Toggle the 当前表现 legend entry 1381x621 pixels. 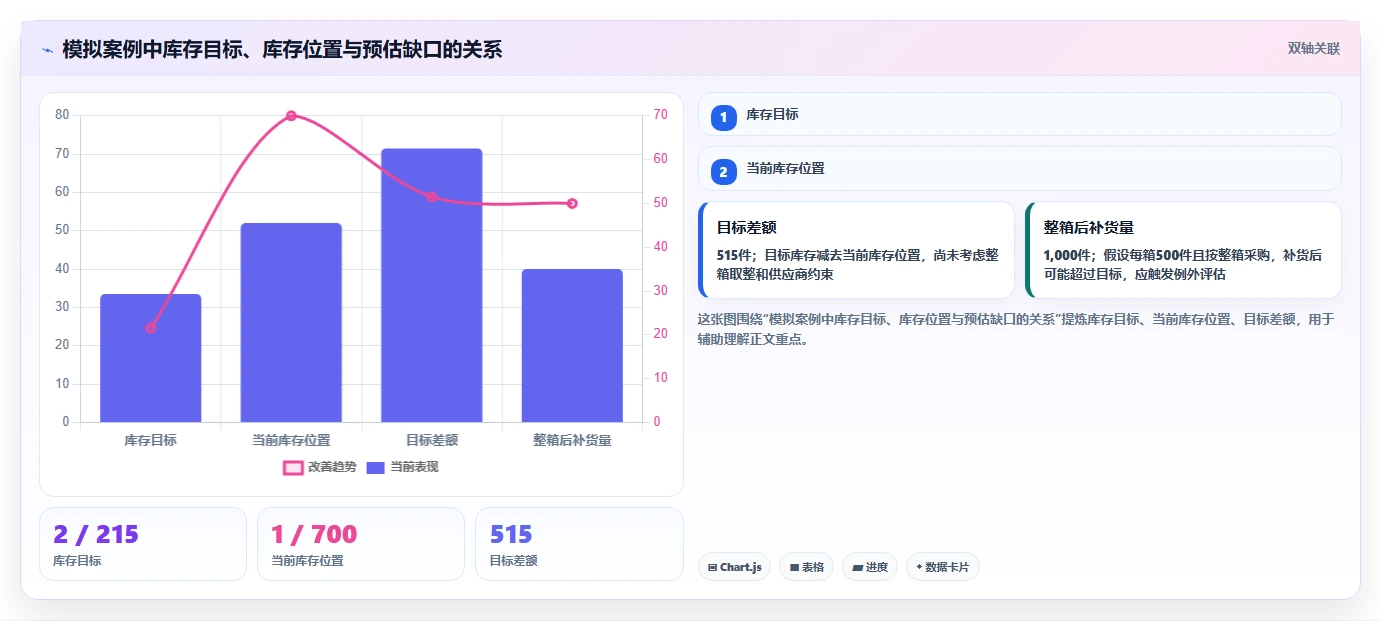402,467
